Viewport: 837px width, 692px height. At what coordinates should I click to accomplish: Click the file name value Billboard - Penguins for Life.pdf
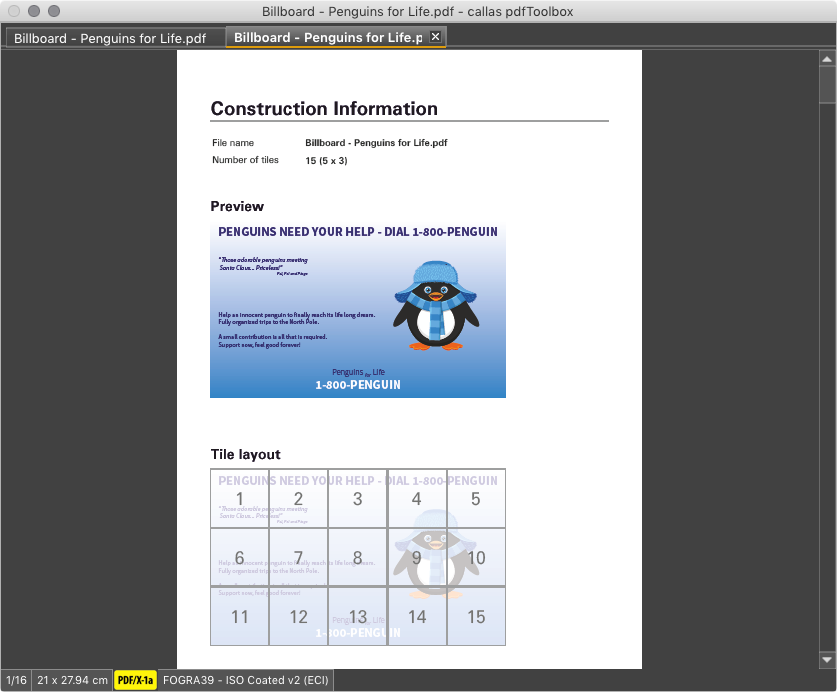tap(376, 143)
